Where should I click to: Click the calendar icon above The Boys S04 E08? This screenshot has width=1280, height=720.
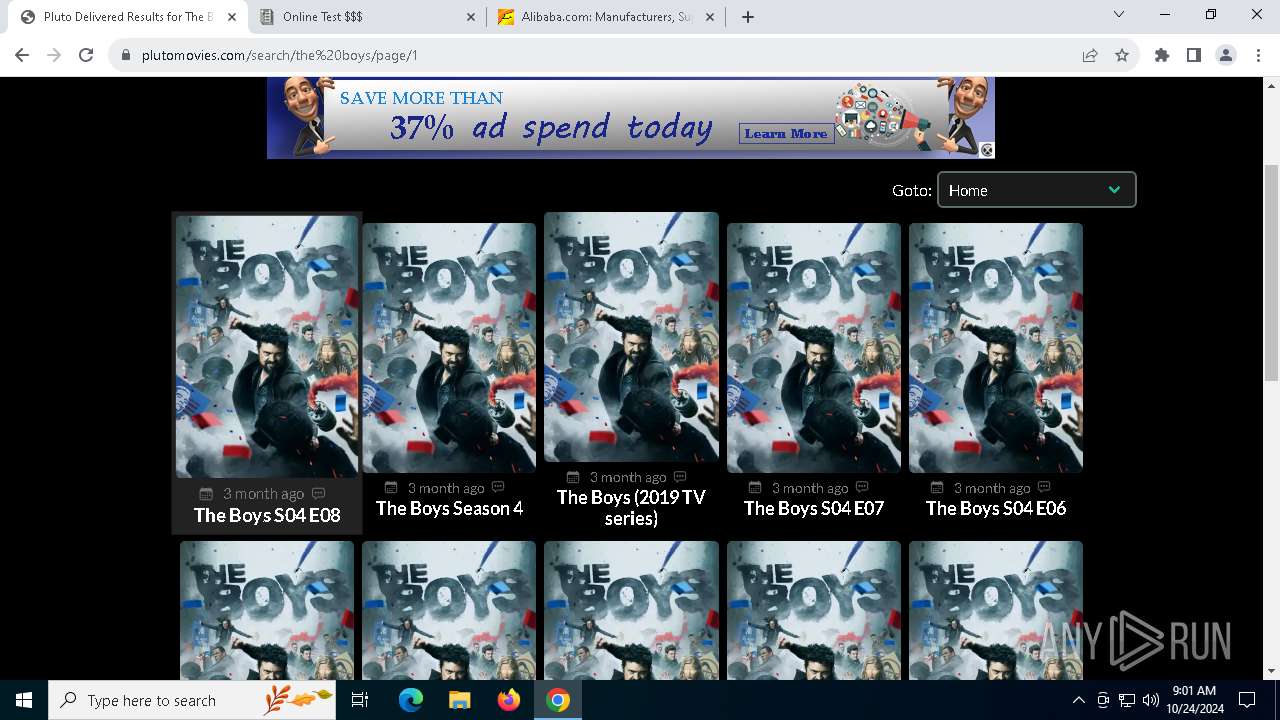pos(206,494)
